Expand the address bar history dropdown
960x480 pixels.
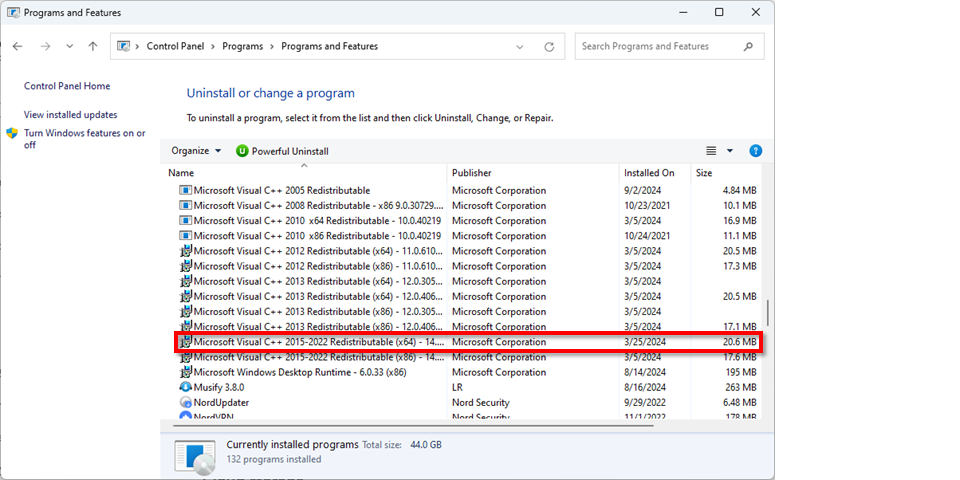520,46
